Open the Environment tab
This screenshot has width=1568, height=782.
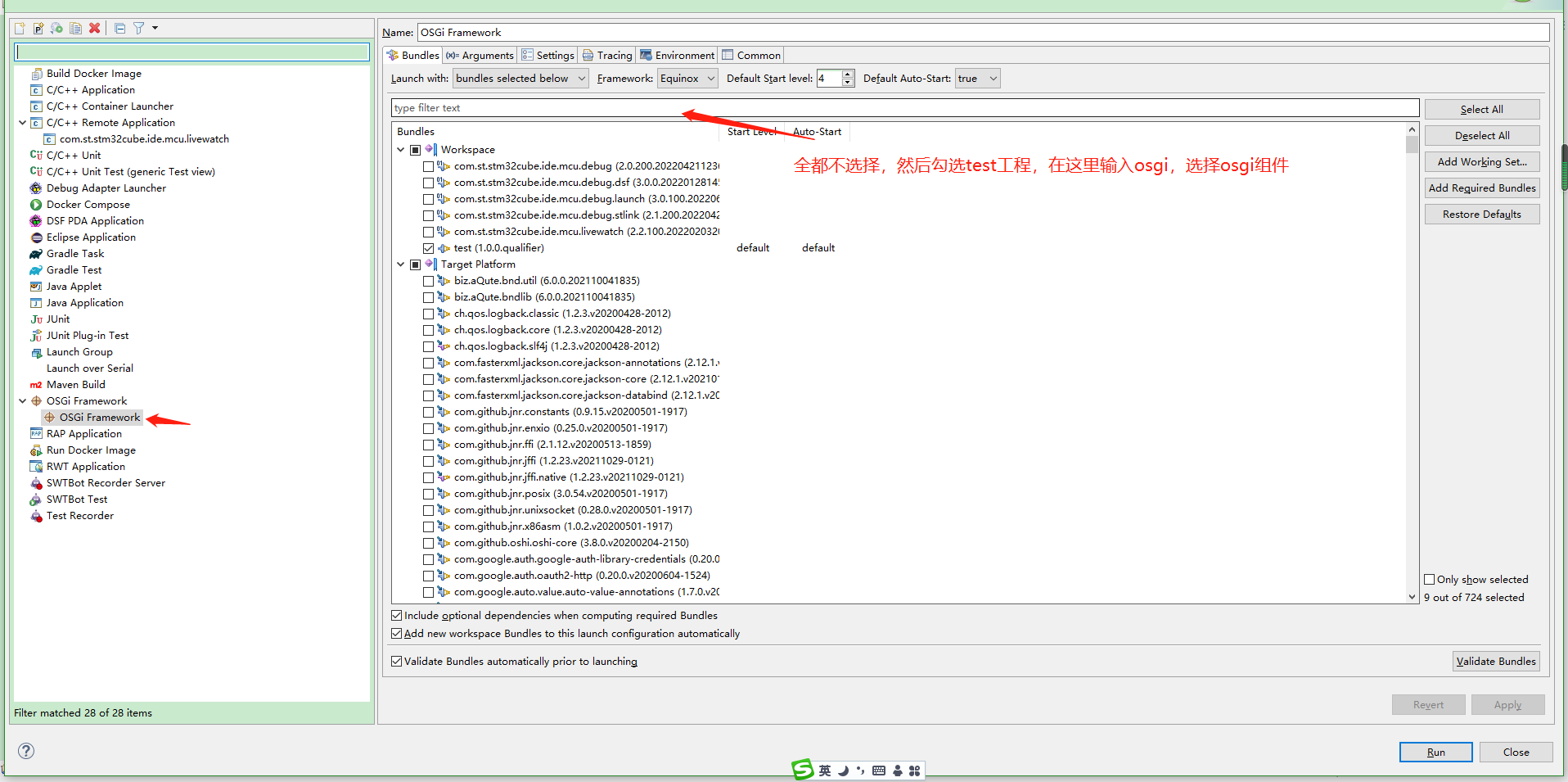[678, 54]
